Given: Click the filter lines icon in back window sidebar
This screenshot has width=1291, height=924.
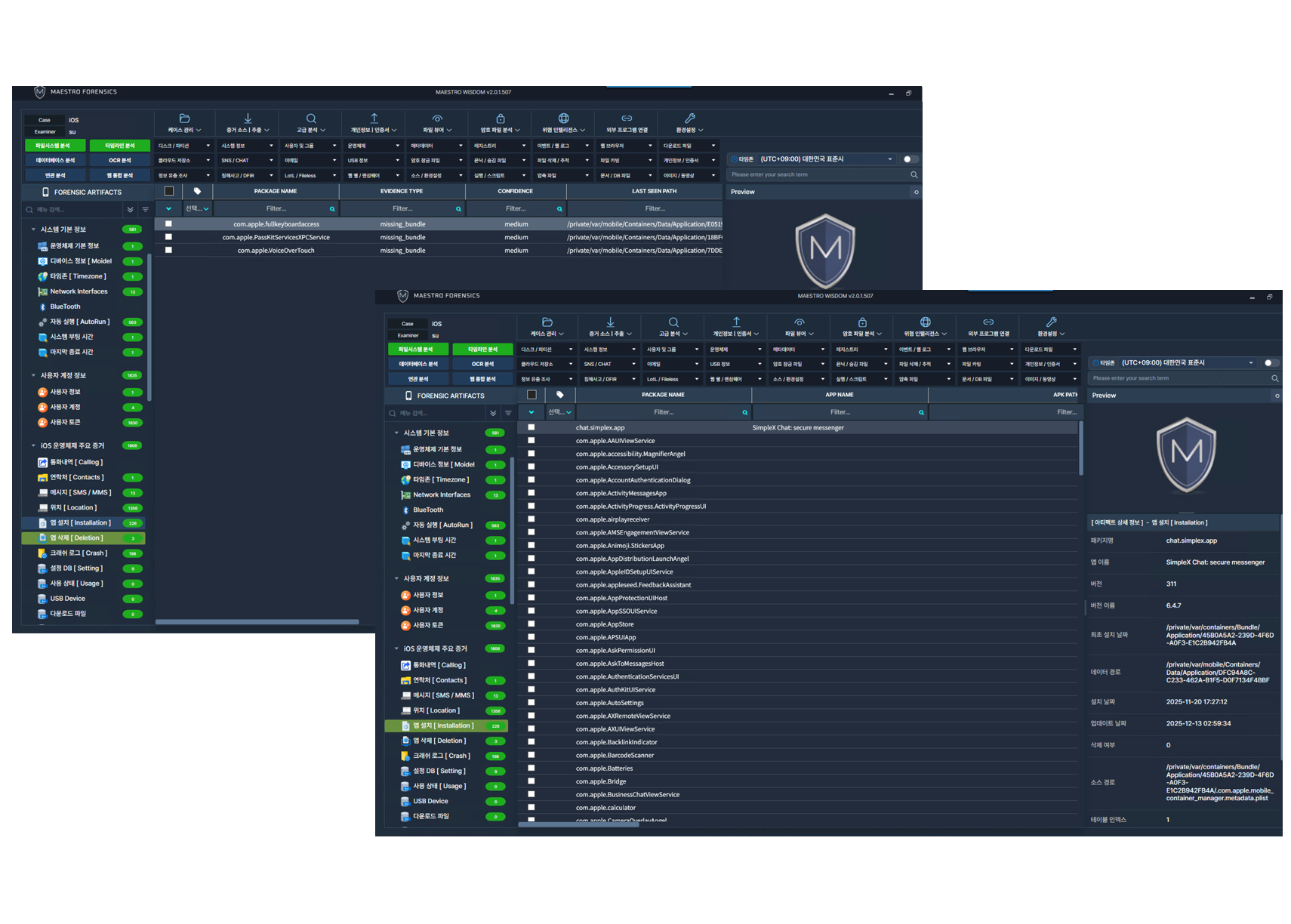Looking at the screenshot, I should coord(145,209).
